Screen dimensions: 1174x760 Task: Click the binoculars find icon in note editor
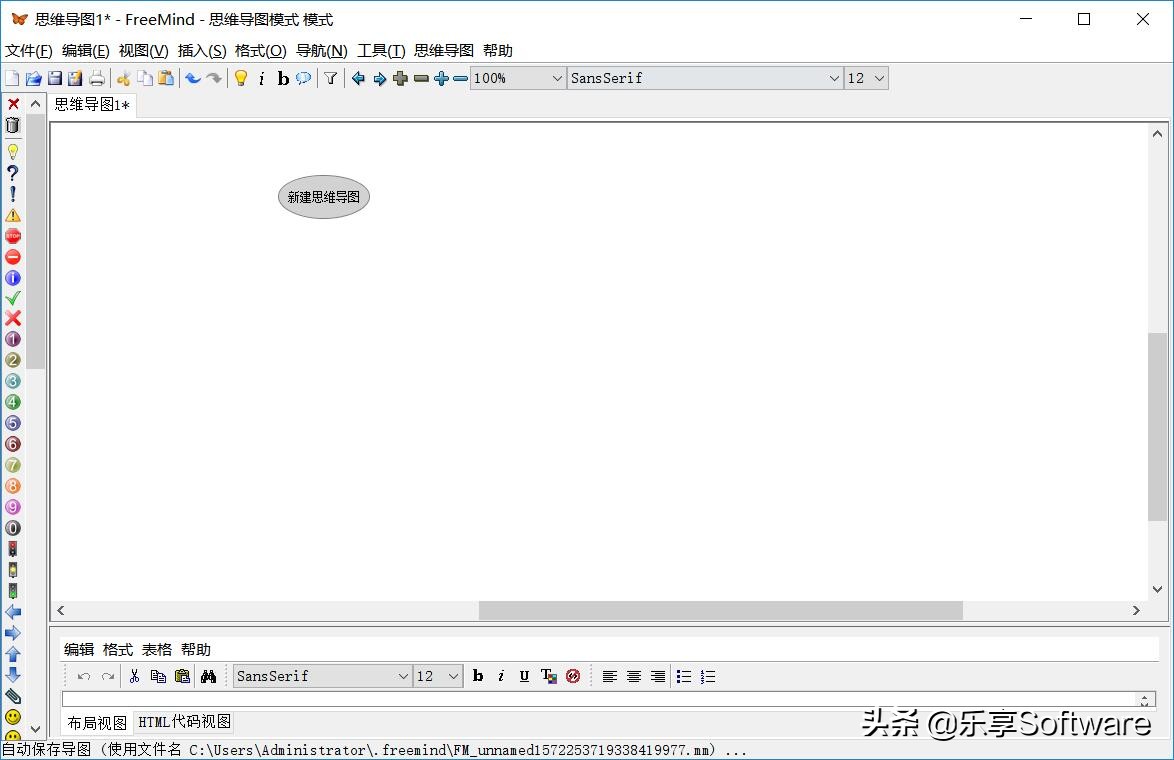point(208,677)
